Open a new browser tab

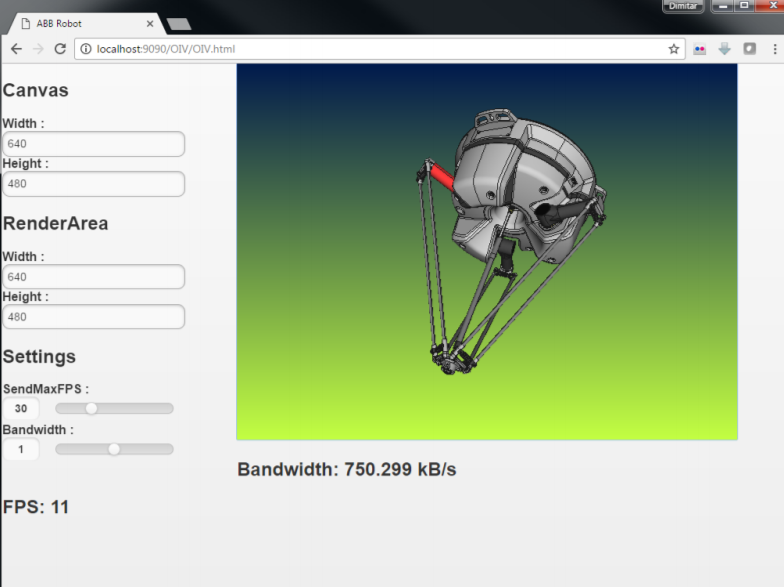click(x=178, y=23)
